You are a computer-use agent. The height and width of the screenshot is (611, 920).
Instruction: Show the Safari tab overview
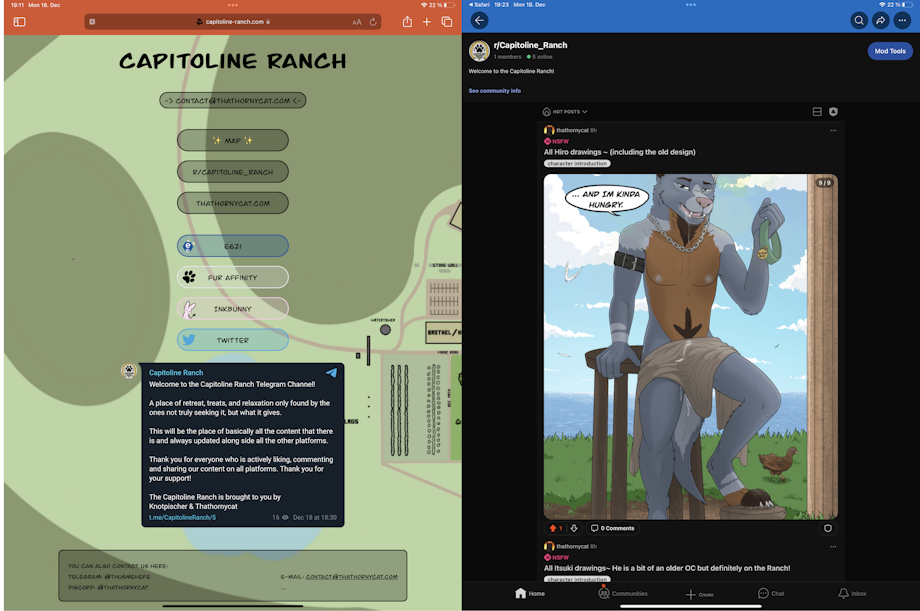(x=447, y=22)
